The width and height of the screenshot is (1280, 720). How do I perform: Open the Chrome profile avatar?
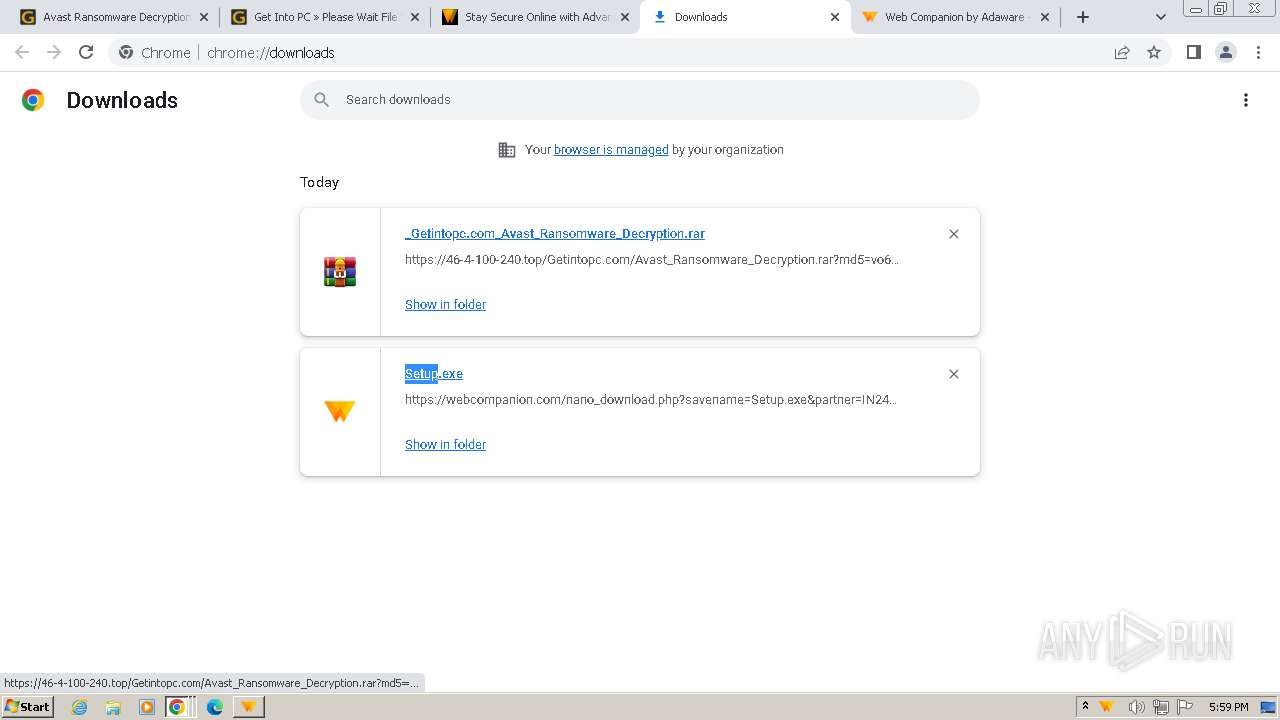[x=1225, y=52]
